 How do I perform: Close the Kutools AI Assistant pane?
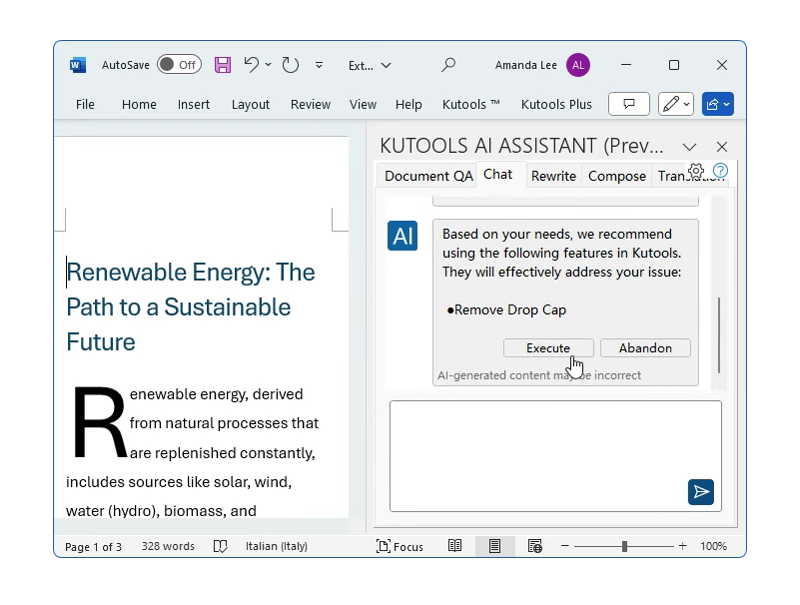point(721,147)
